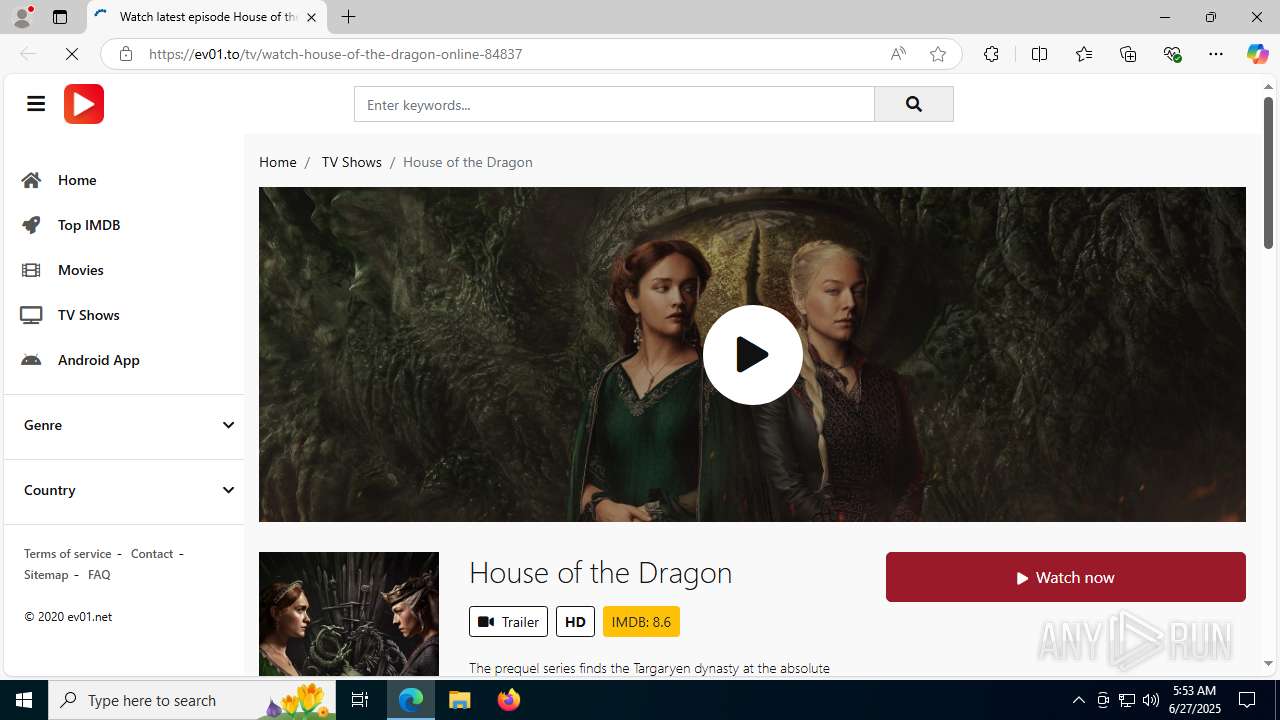1280x720 pixels.
Task: Click the browser back arrow
Action: 28,54
